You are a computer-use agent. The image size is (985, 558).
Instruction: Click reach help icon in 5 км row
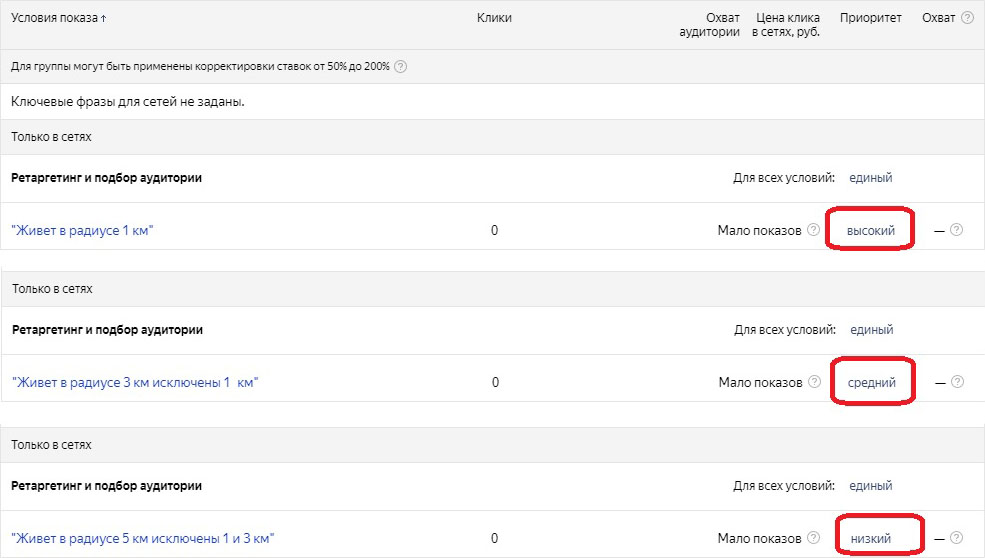coord(957,538)
